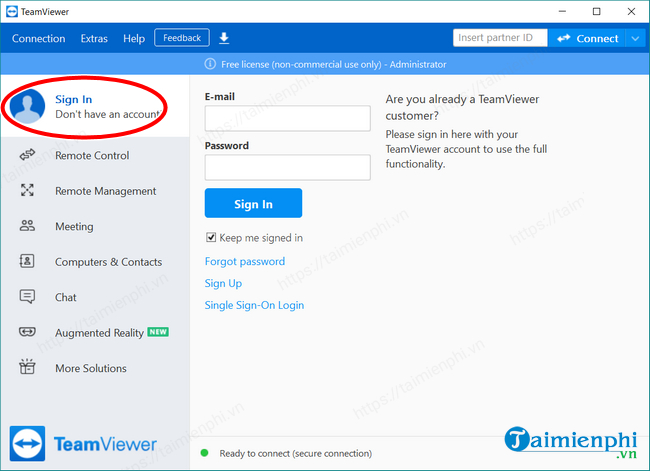Image resolution: width=650 pixels, height=471 pixels.
Task: Click the Meeting people icon
Action: point(27,226)
